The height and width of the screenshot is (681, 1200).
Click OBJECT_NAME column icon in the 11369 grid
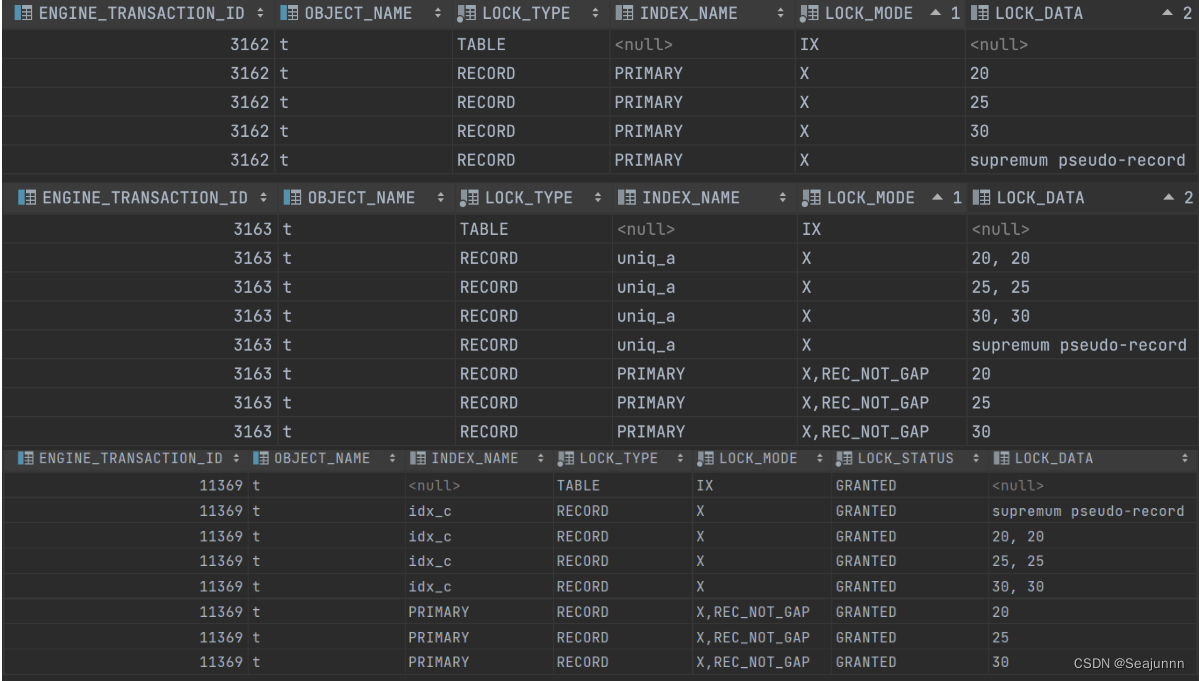[x=261, y=459]
